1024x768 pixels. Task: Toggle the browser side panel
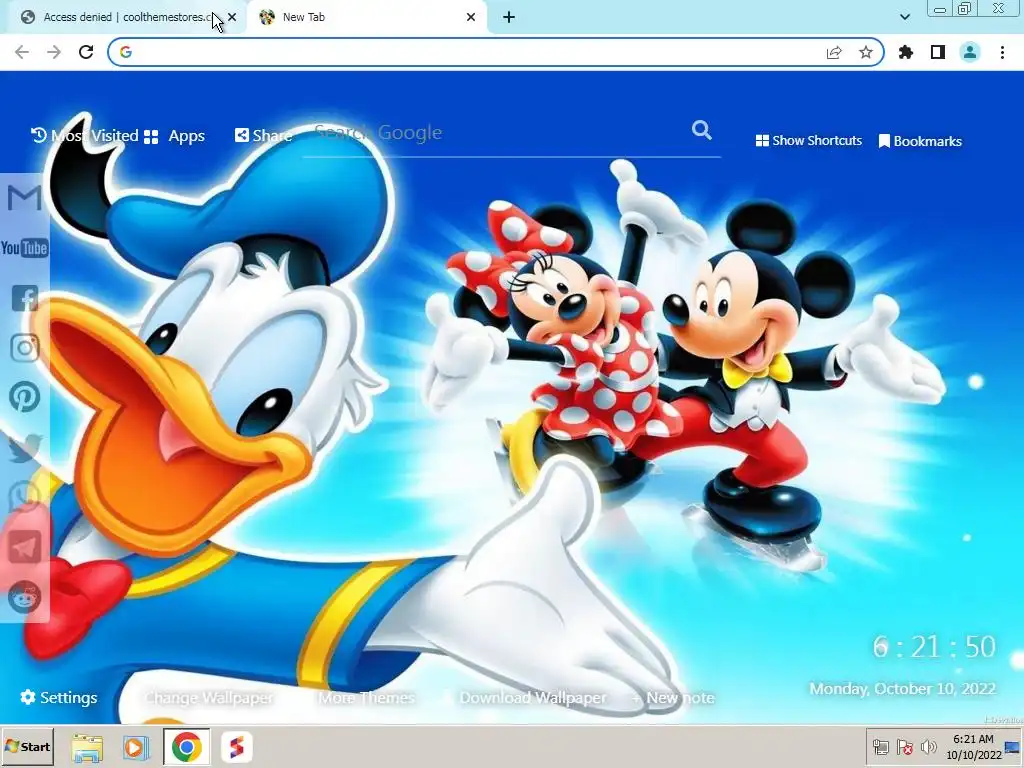(x=938, y=52)
